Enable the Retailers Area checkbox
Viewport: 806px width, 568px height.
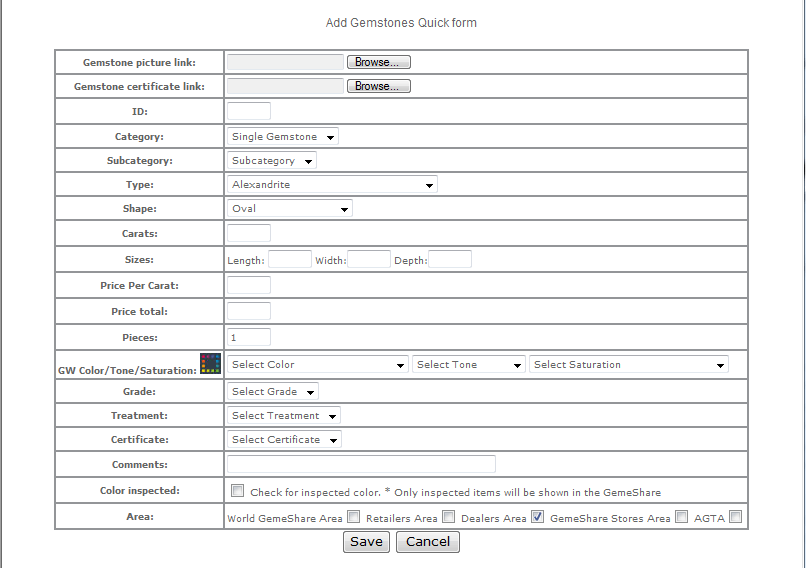(x=448, y=517)
